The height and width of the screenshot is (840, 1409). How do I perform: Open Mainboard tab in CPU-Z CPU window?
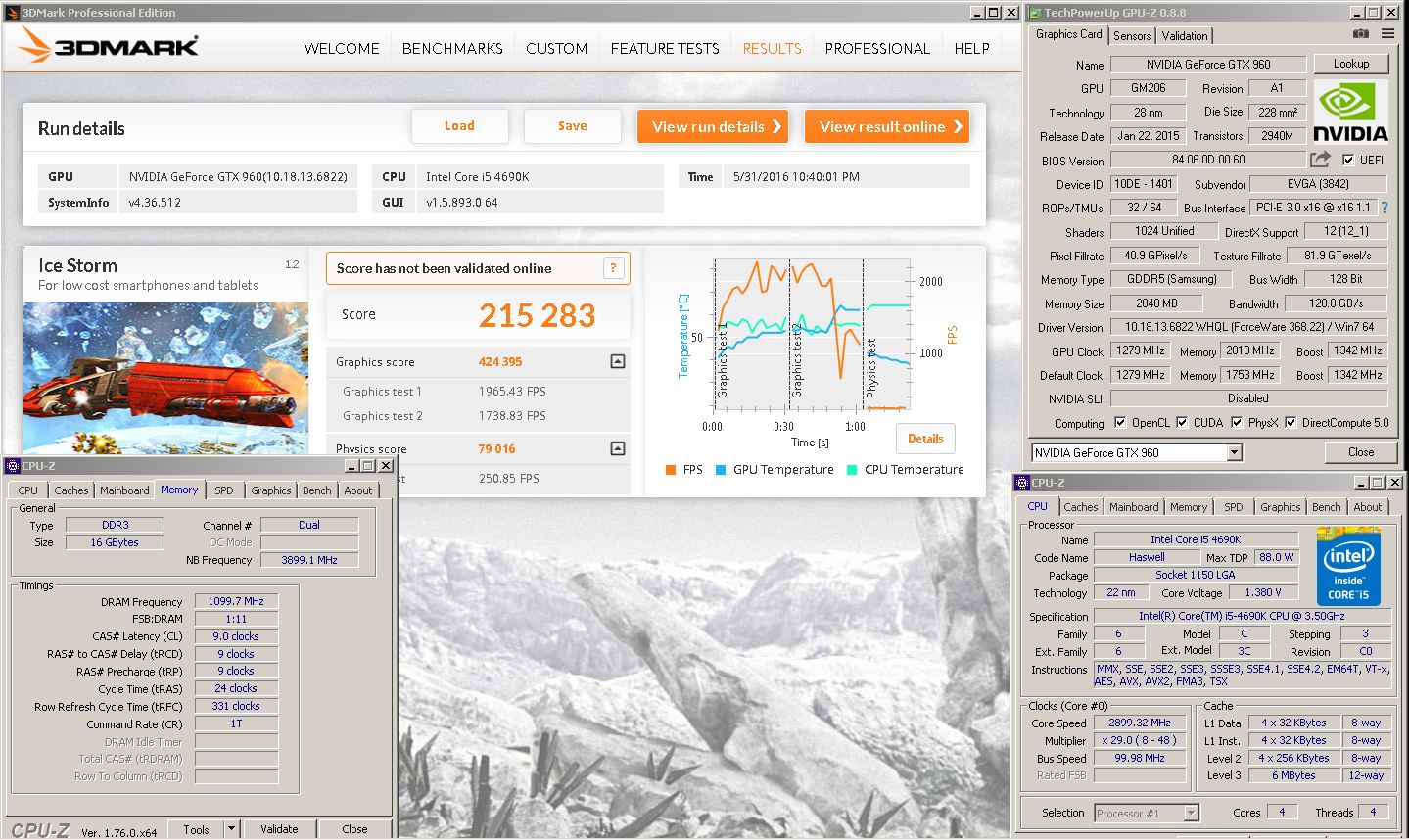[x=1134, y=507]
